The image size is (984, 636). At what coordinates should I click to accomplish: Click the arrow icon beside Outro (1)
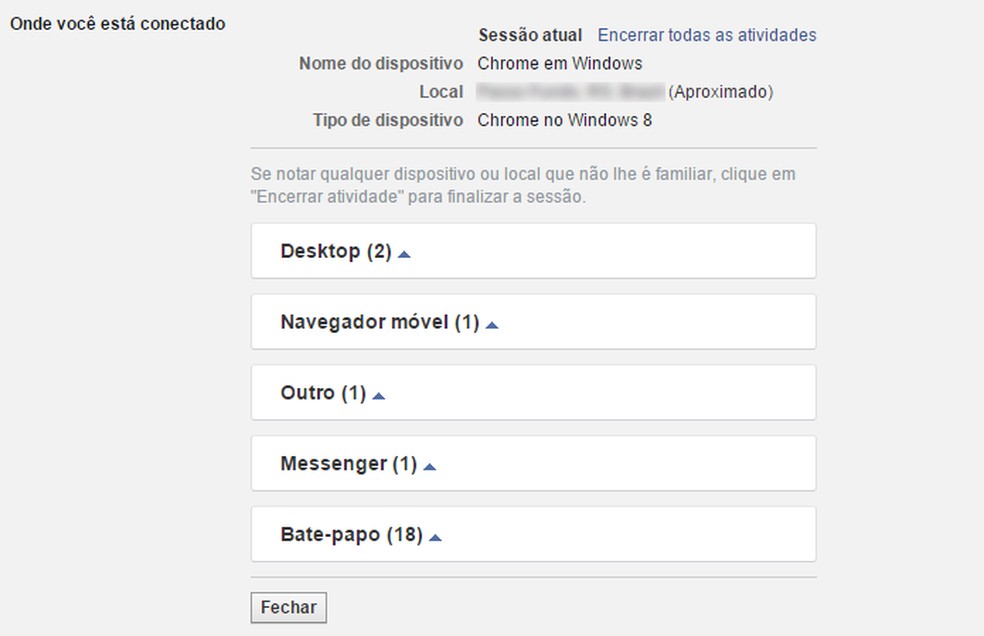[x=379, y=396]
